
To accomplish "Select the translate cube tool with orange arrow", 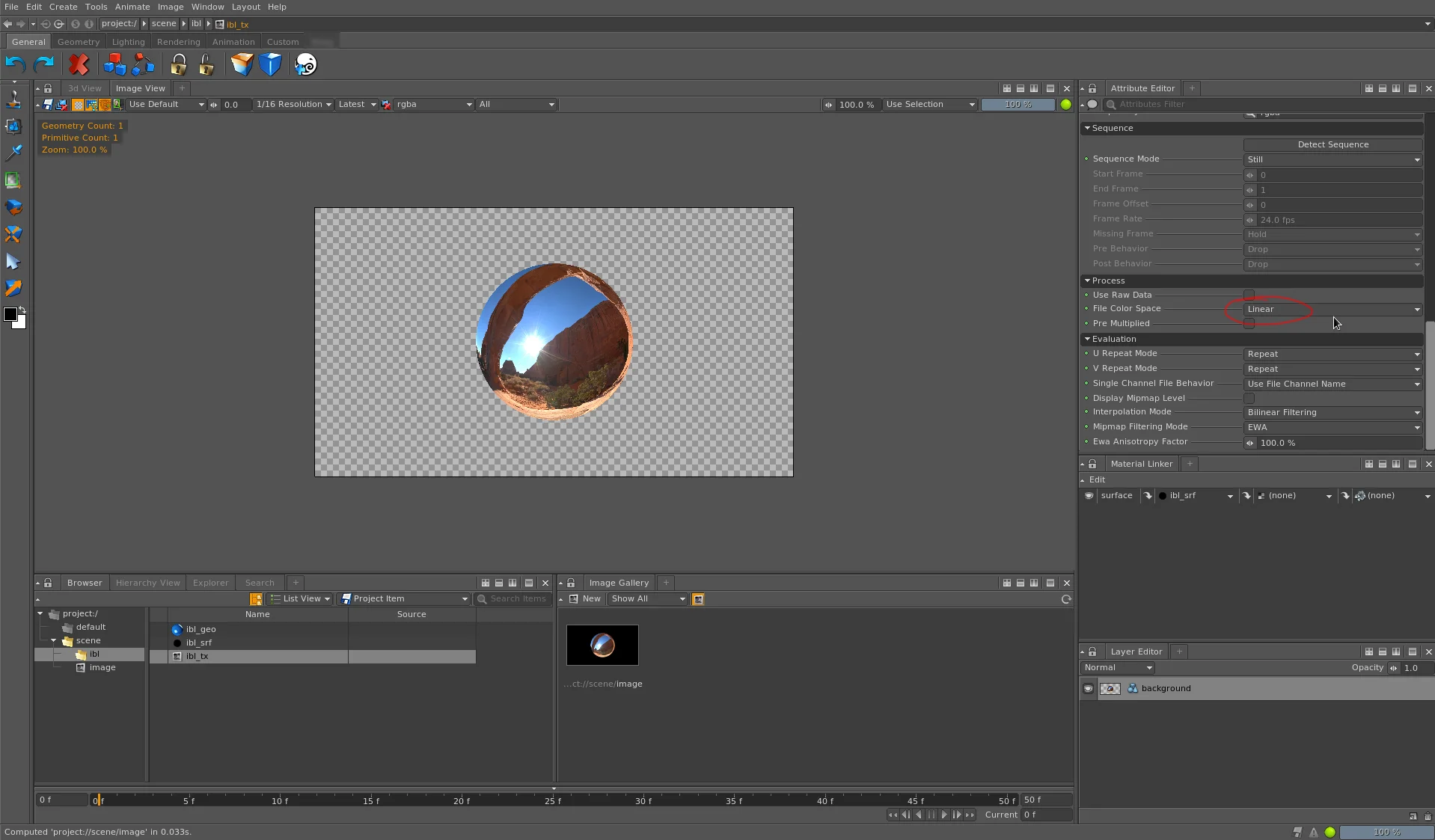I will (13, 288).
